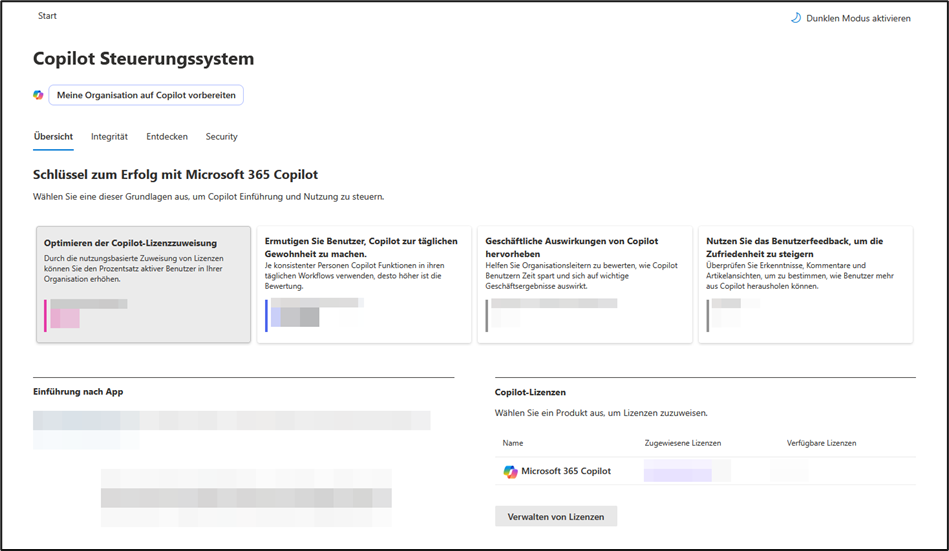Click the Name column header

tap(513, 443)
